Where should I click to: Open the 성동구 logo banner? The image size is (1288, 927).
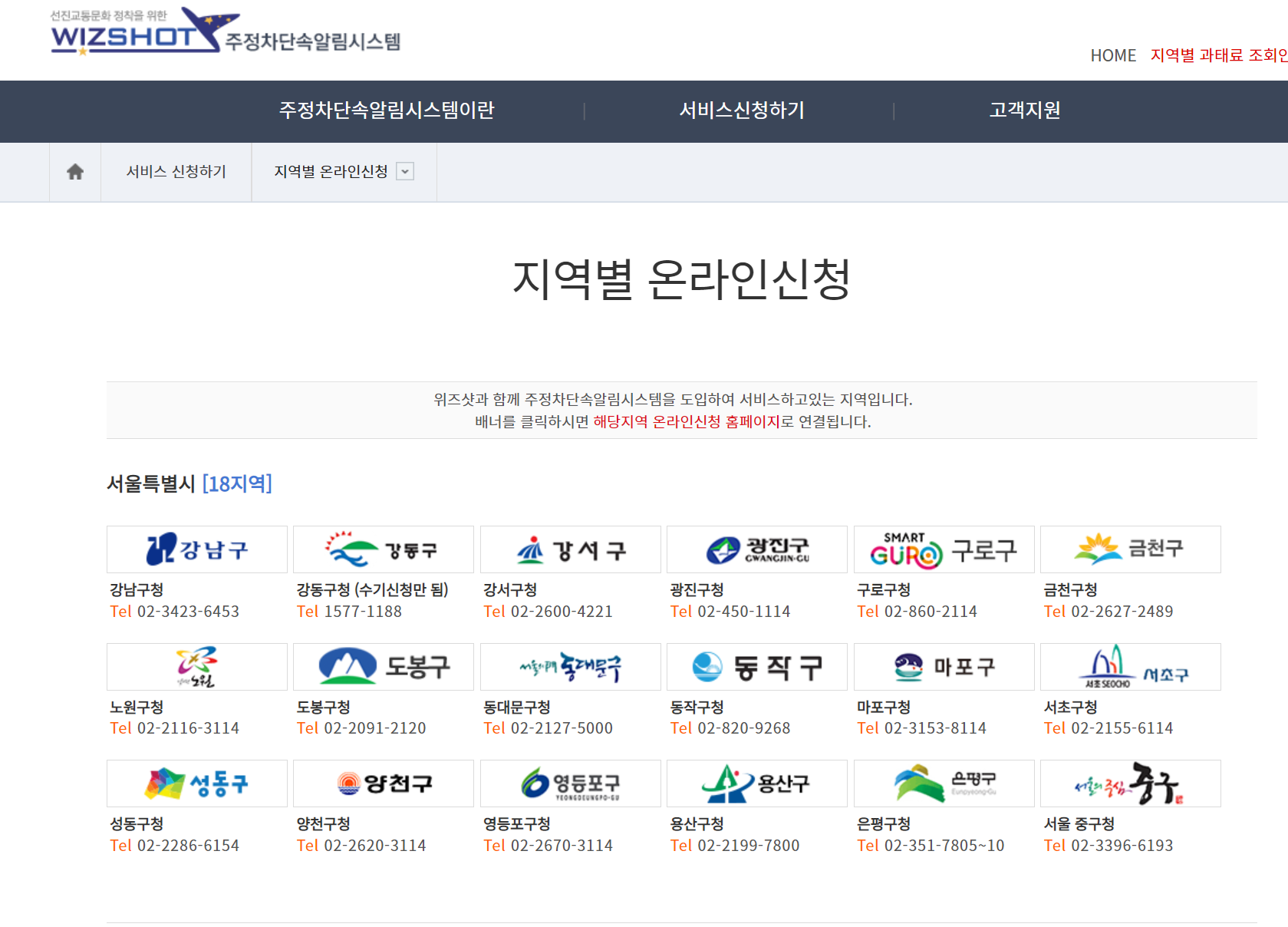tap(197, 783)
